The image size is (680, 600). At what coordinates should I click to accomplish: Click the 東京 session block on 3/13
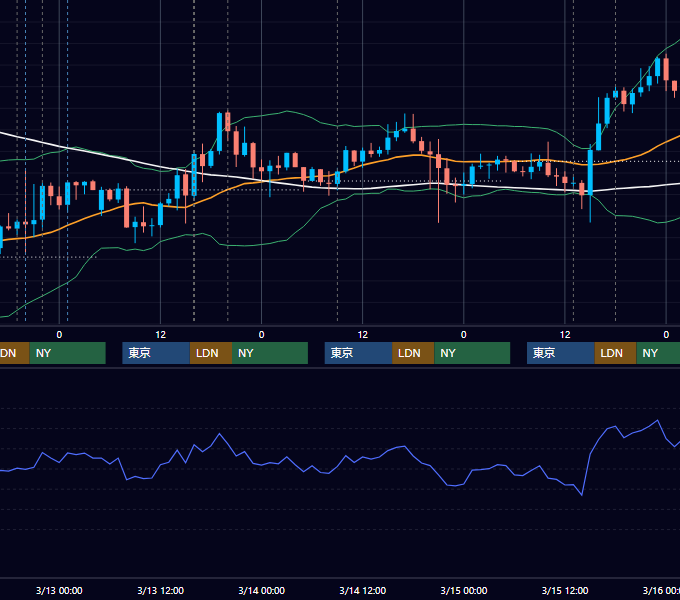[156, 353]
